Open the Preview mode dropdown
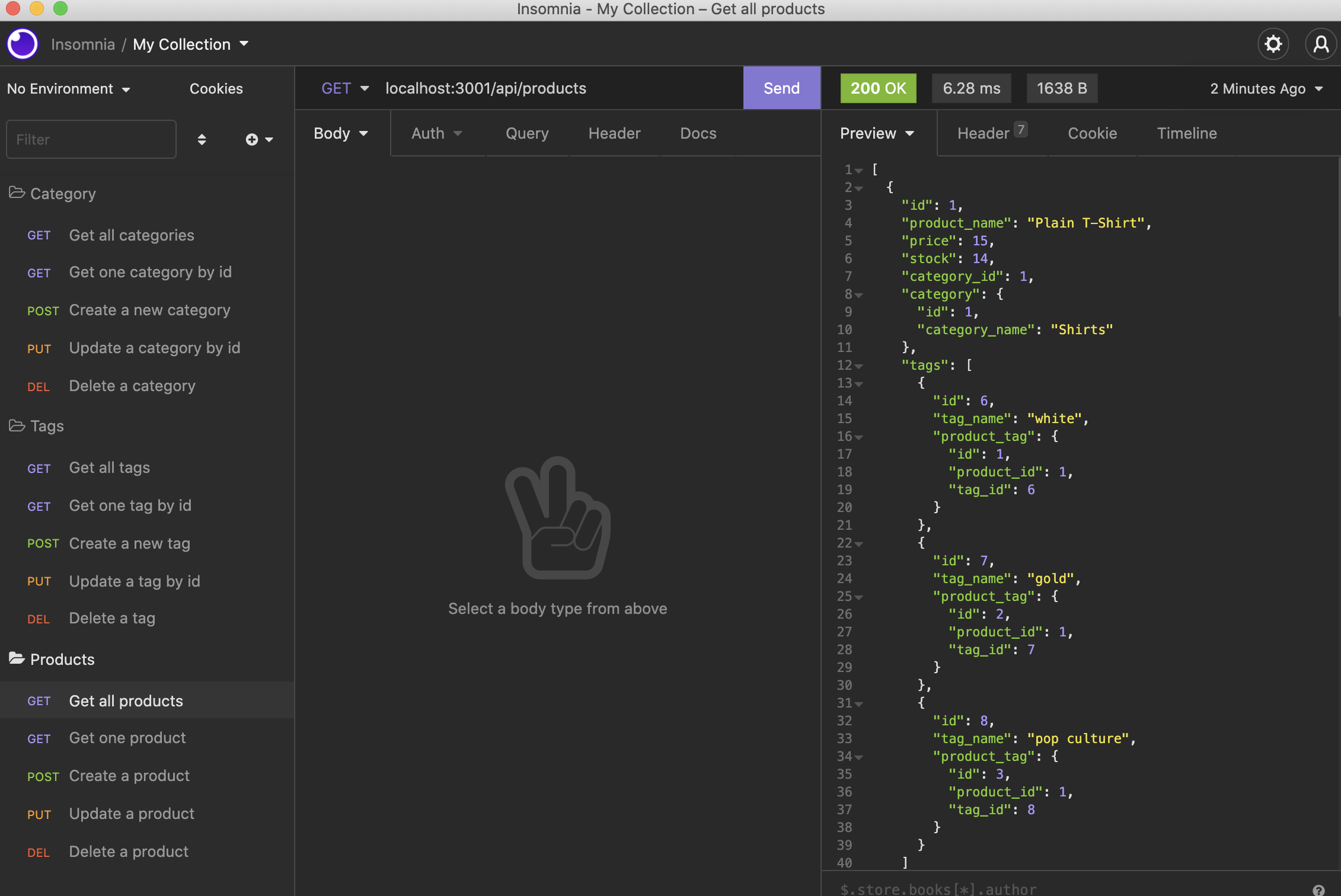Image resolution: width=1341 pixels, height=896 pixels. [877, 133]
